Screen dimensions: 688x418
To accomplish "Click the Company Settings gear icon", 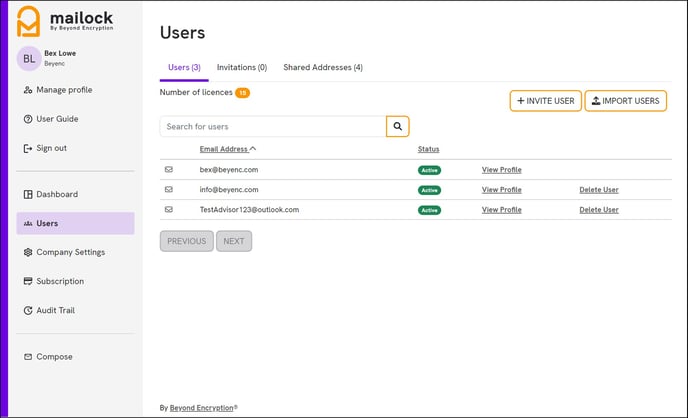I will click(x=28, y=252).
